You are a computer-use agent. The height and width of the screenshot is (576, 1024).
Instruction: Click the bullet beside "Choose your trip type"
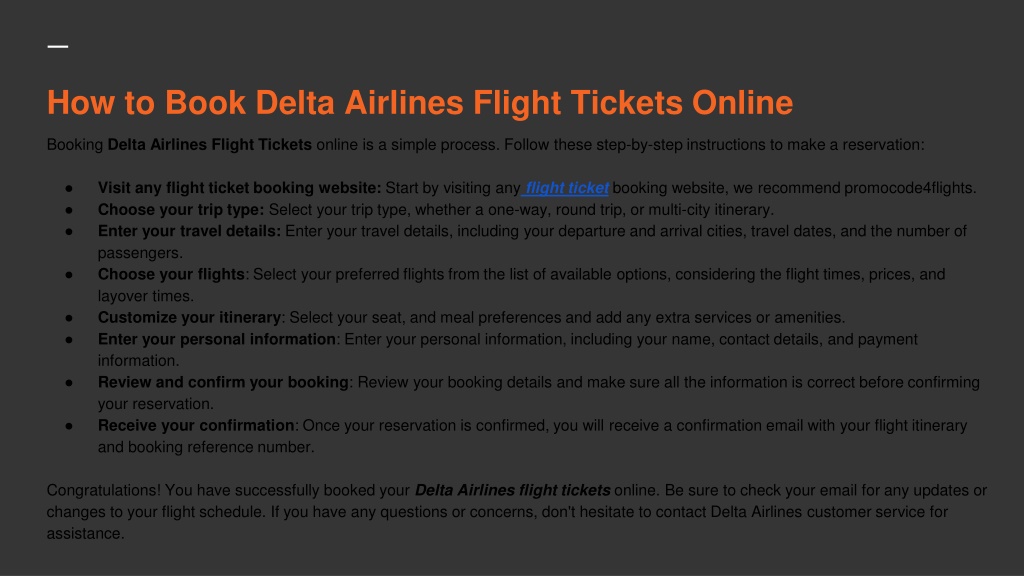click(x=69, y=210)
